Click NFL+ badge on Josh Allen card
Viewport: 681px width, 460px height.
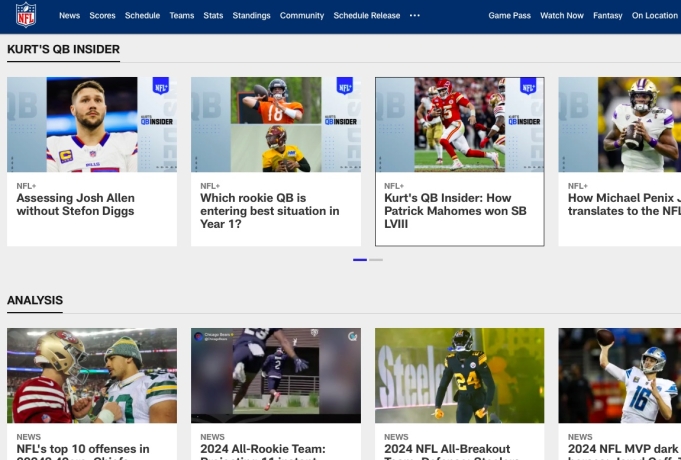(161, 86)
